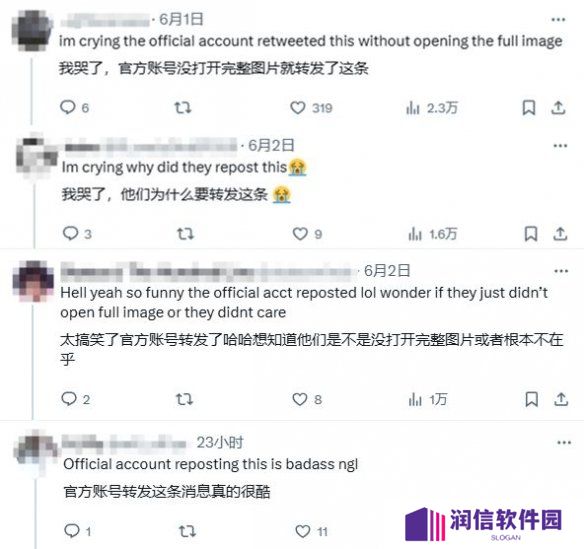
Task: Open more options on 6月1日 tweet
Action: tap(558, 19)
